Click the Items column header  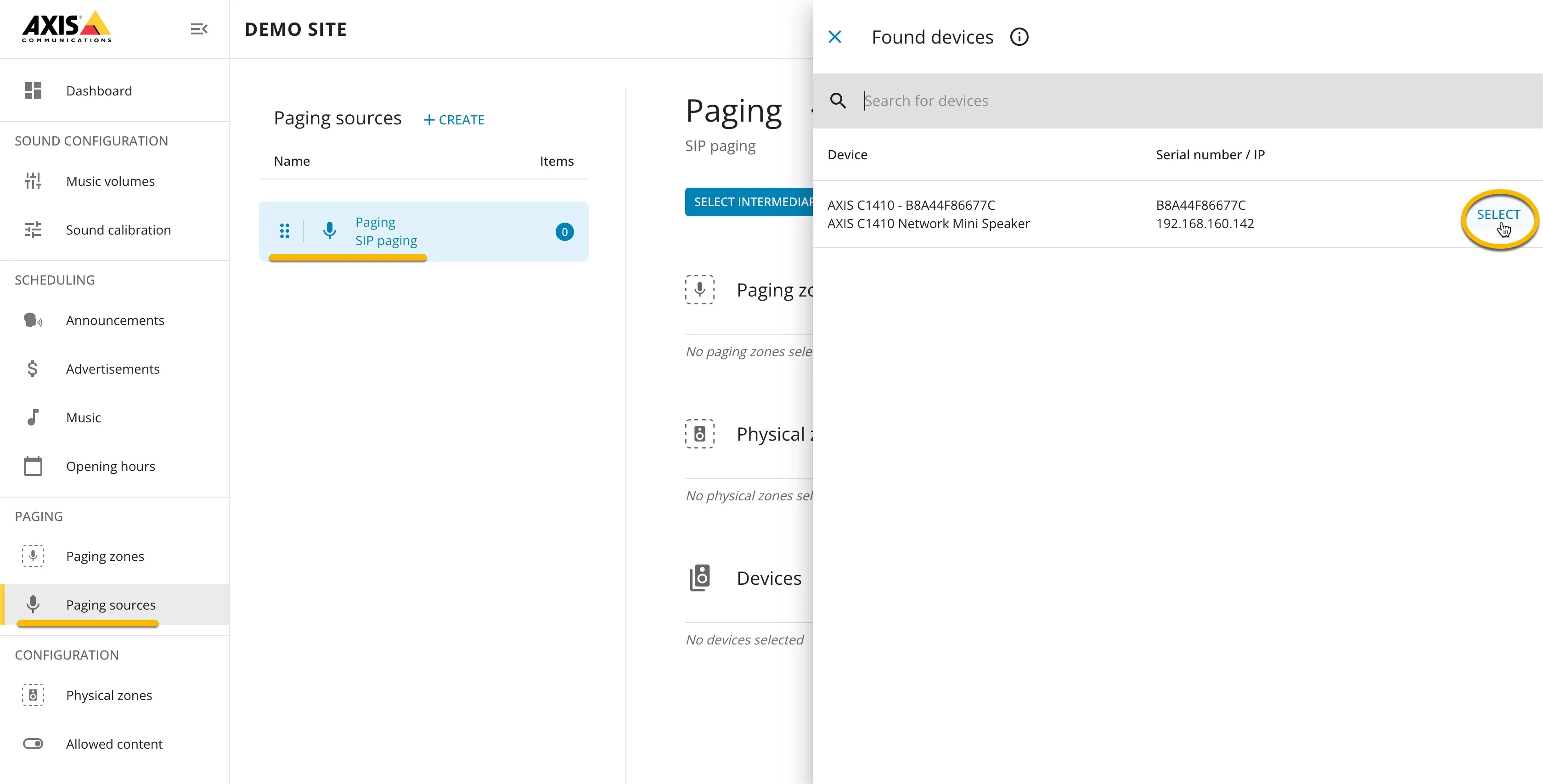click(557, 161)
